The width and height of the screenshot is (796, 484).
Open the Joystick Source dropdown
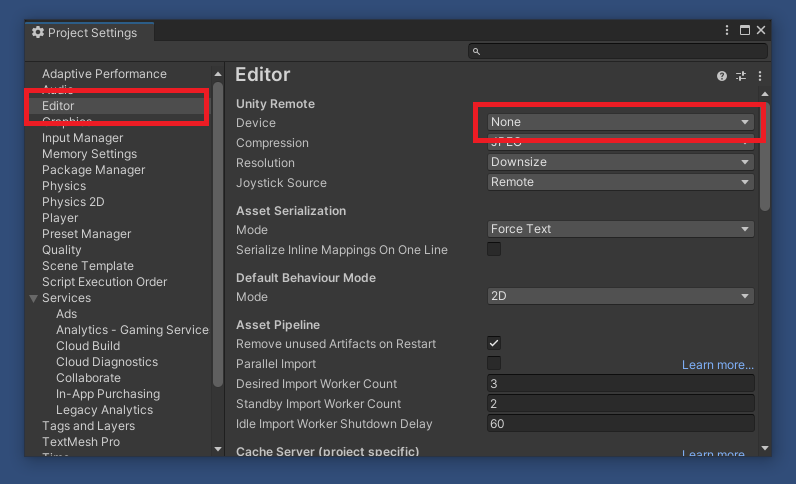click(620, 182)
